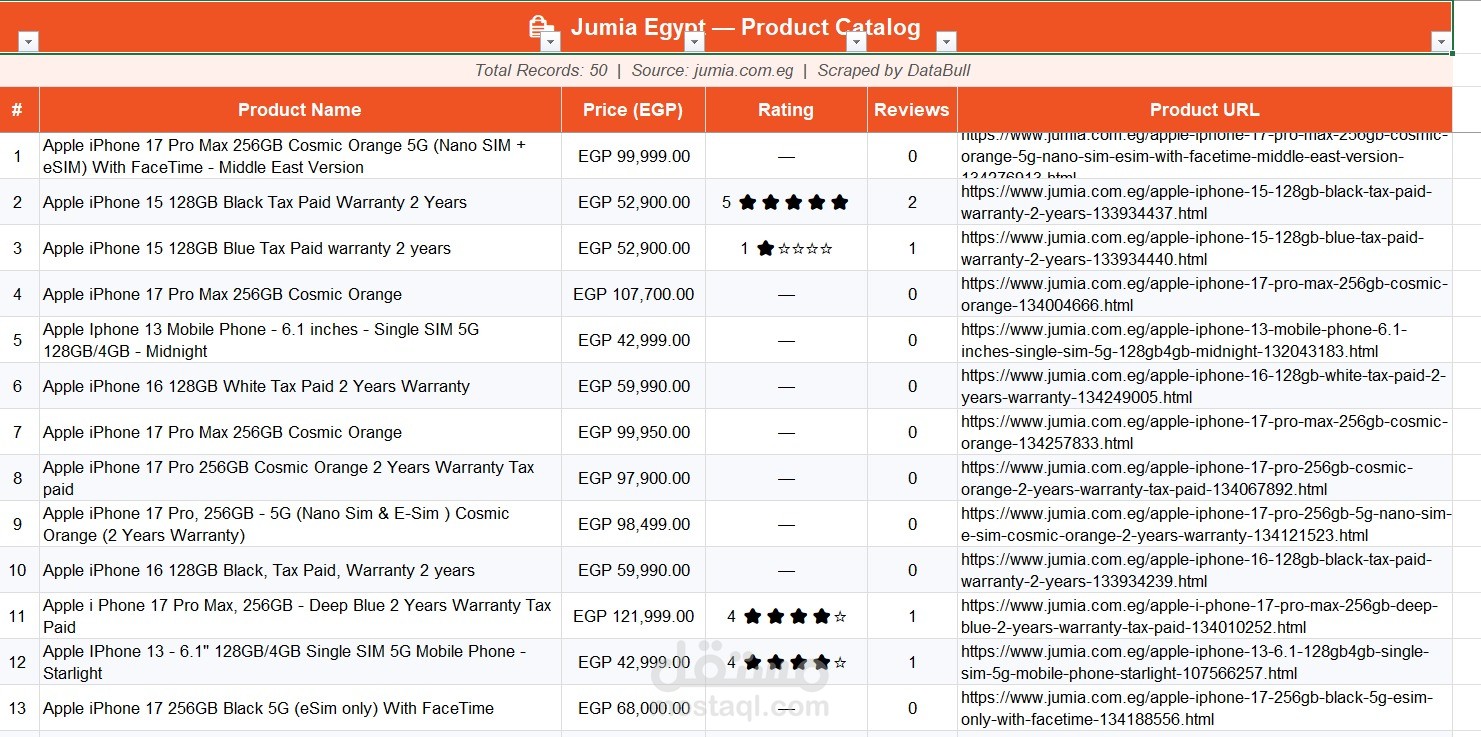Open the filter dropdown above the # column
Screen dimensions: 1481x737
28,41
